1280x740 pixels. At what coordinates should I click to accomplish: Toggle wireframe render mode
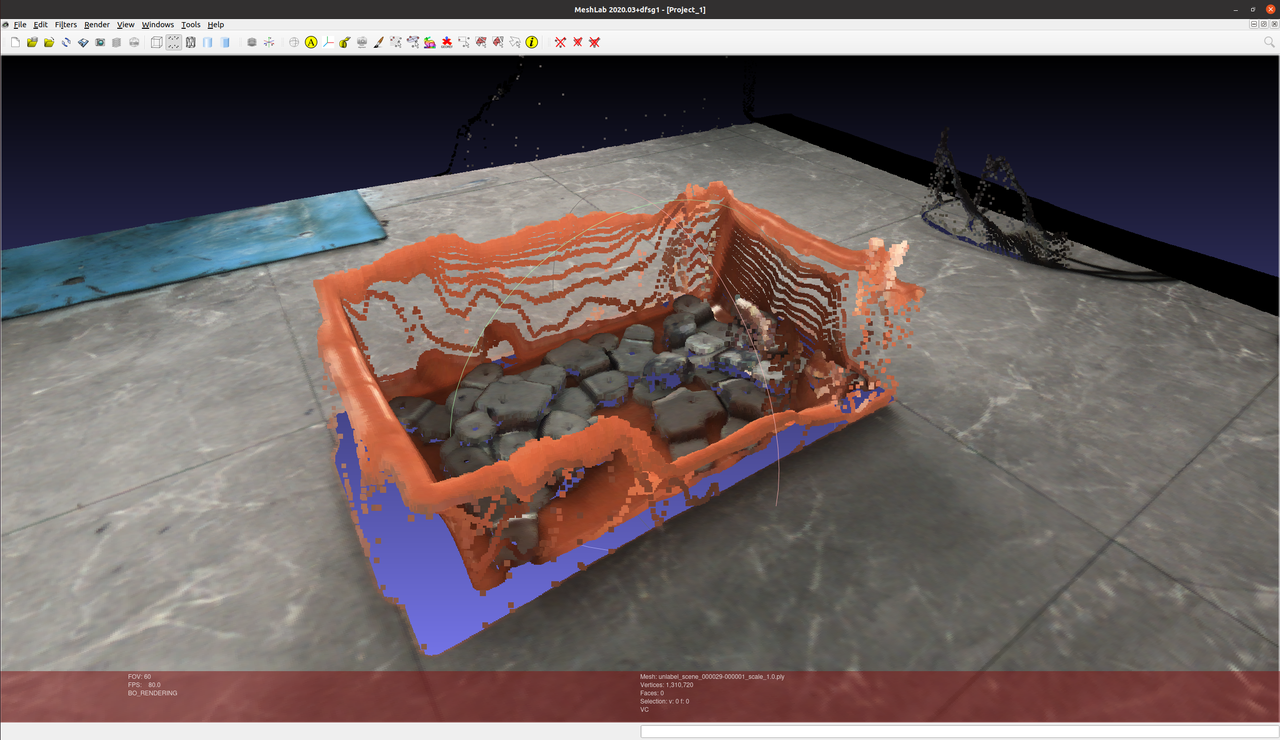click(190, 42)
